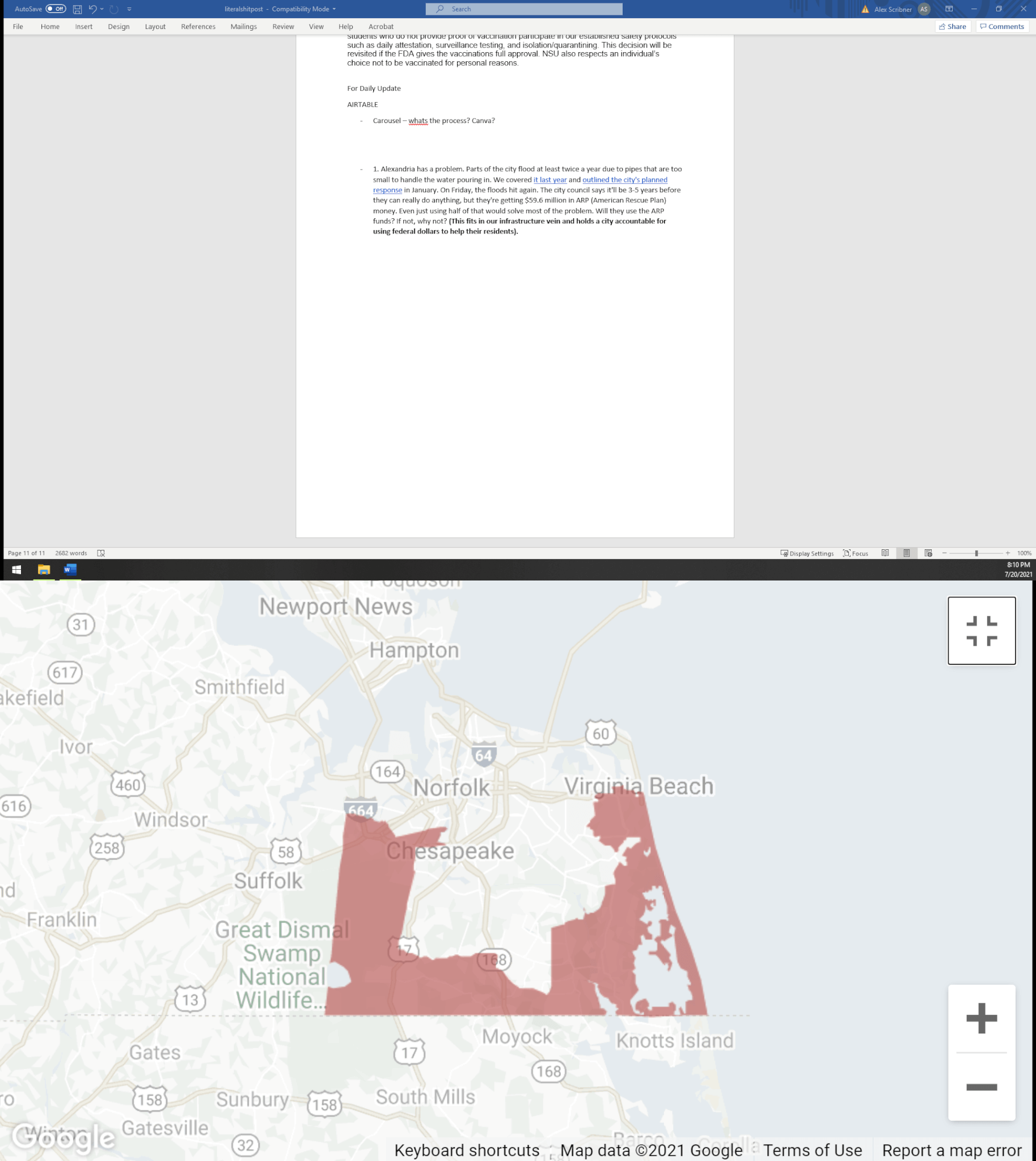This screenshot has height=1161, width=1036.
Task: Toggle the AutoSave switch
Action: (x=56, y=9)
